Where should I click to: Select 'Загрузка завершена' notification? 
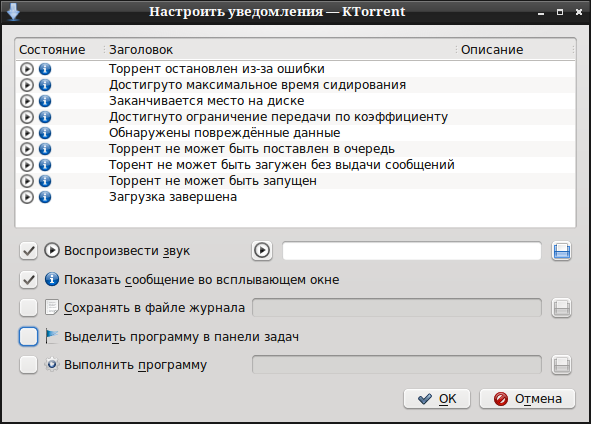296,197
